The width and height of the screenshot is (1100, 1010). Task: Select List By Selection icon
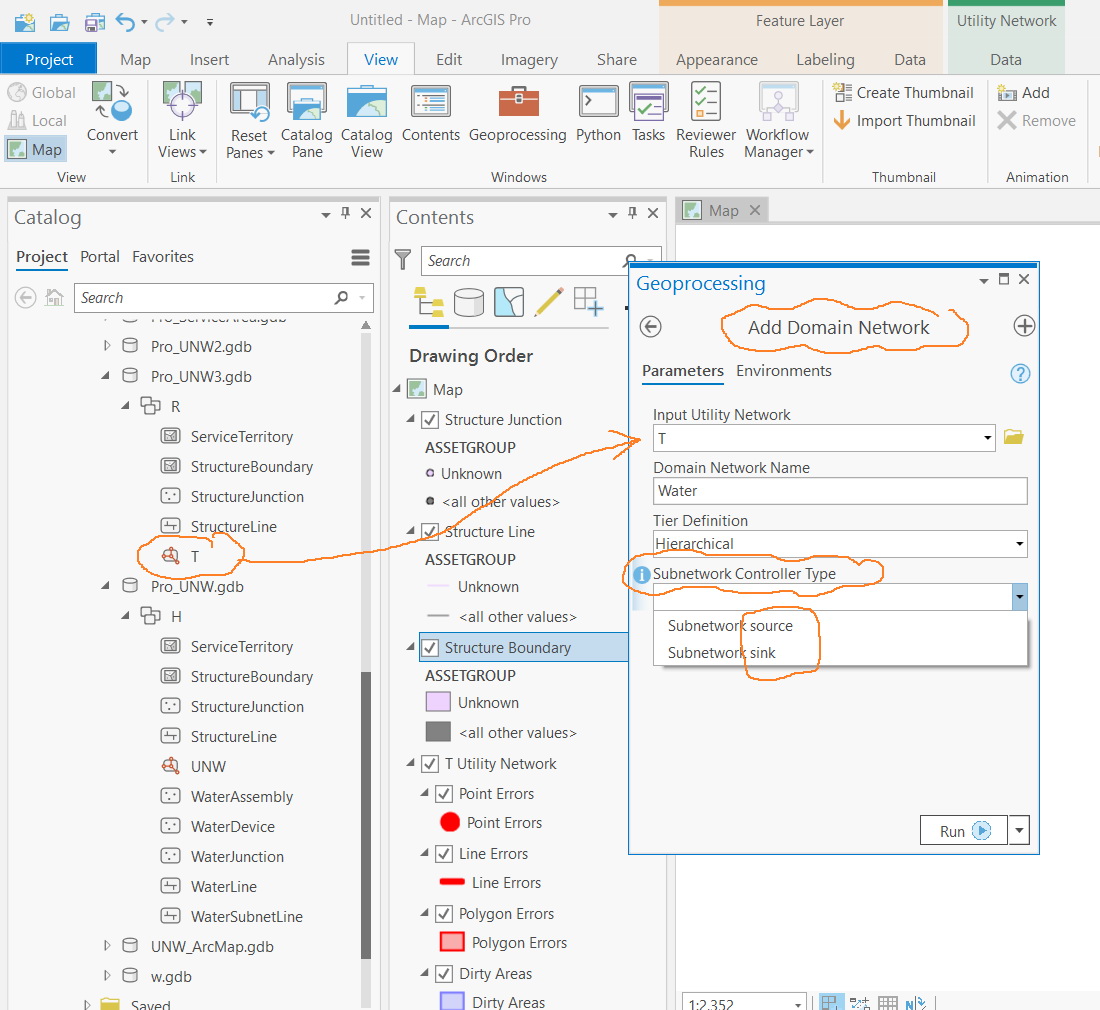tap(509, 302)
